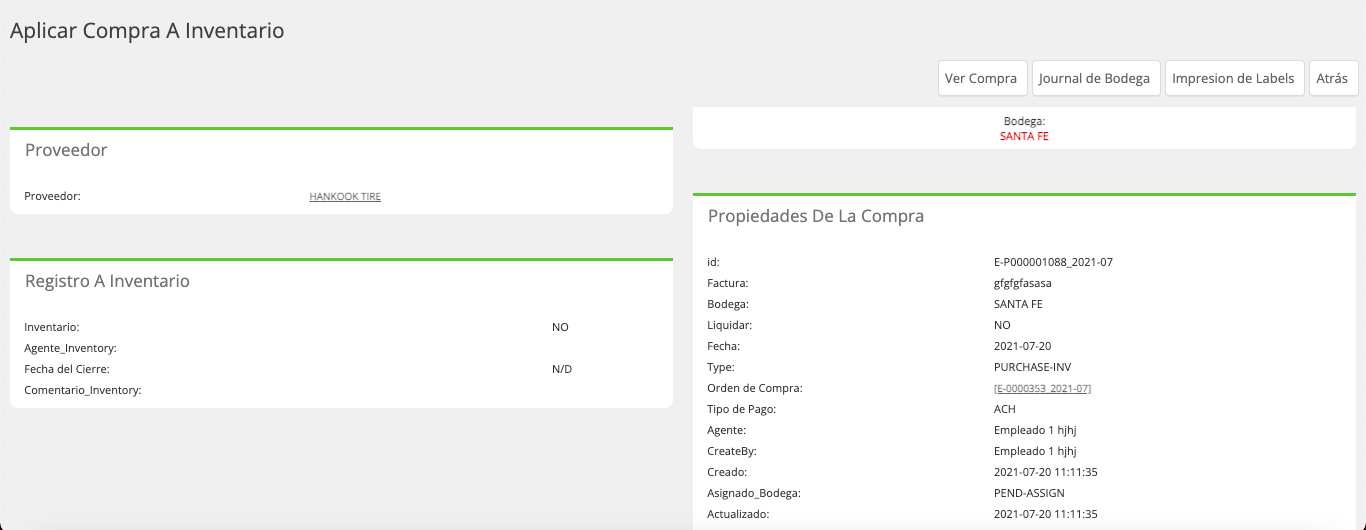Click the red SANTA FE bodega text

[1024, 136]
